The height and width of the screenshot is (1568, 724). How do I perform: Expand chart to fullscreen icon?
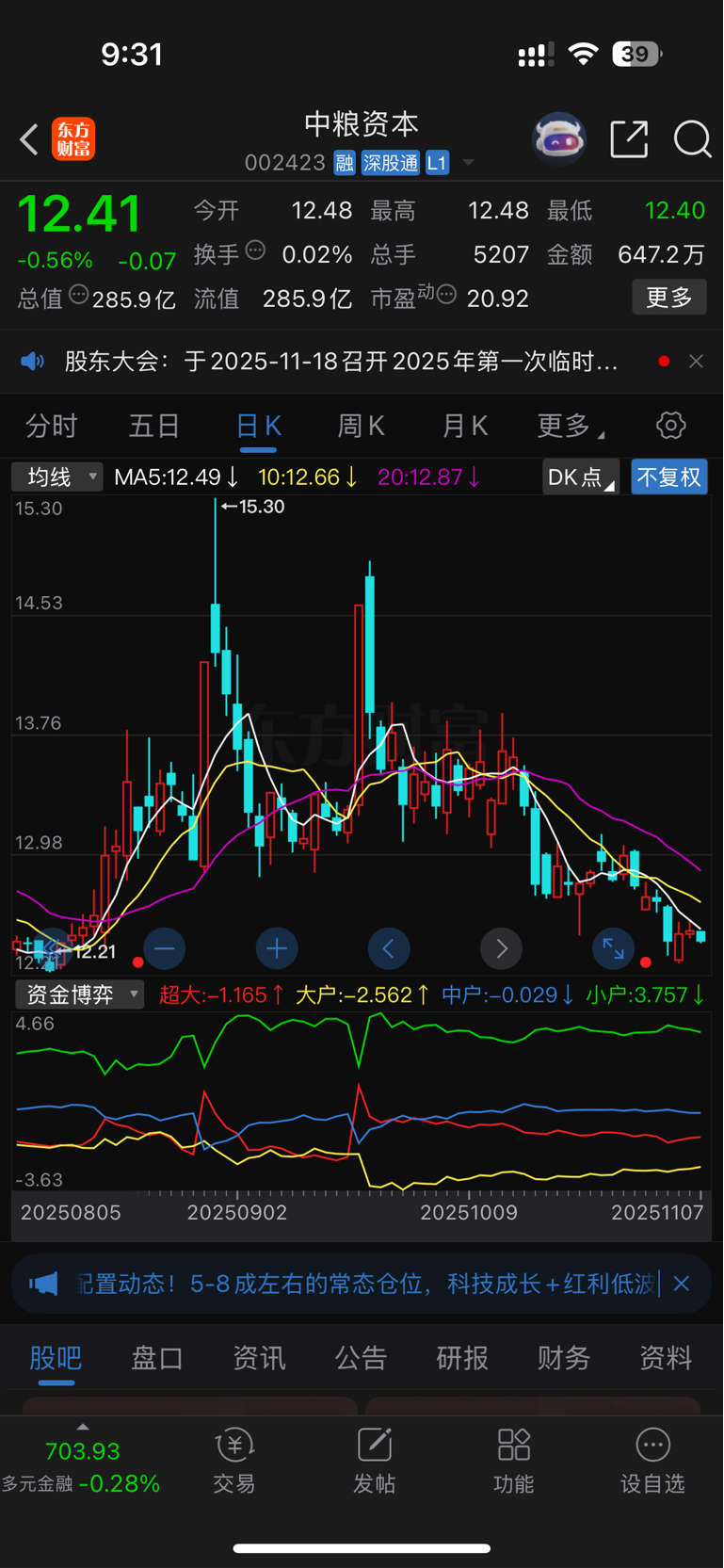point(613,948)
